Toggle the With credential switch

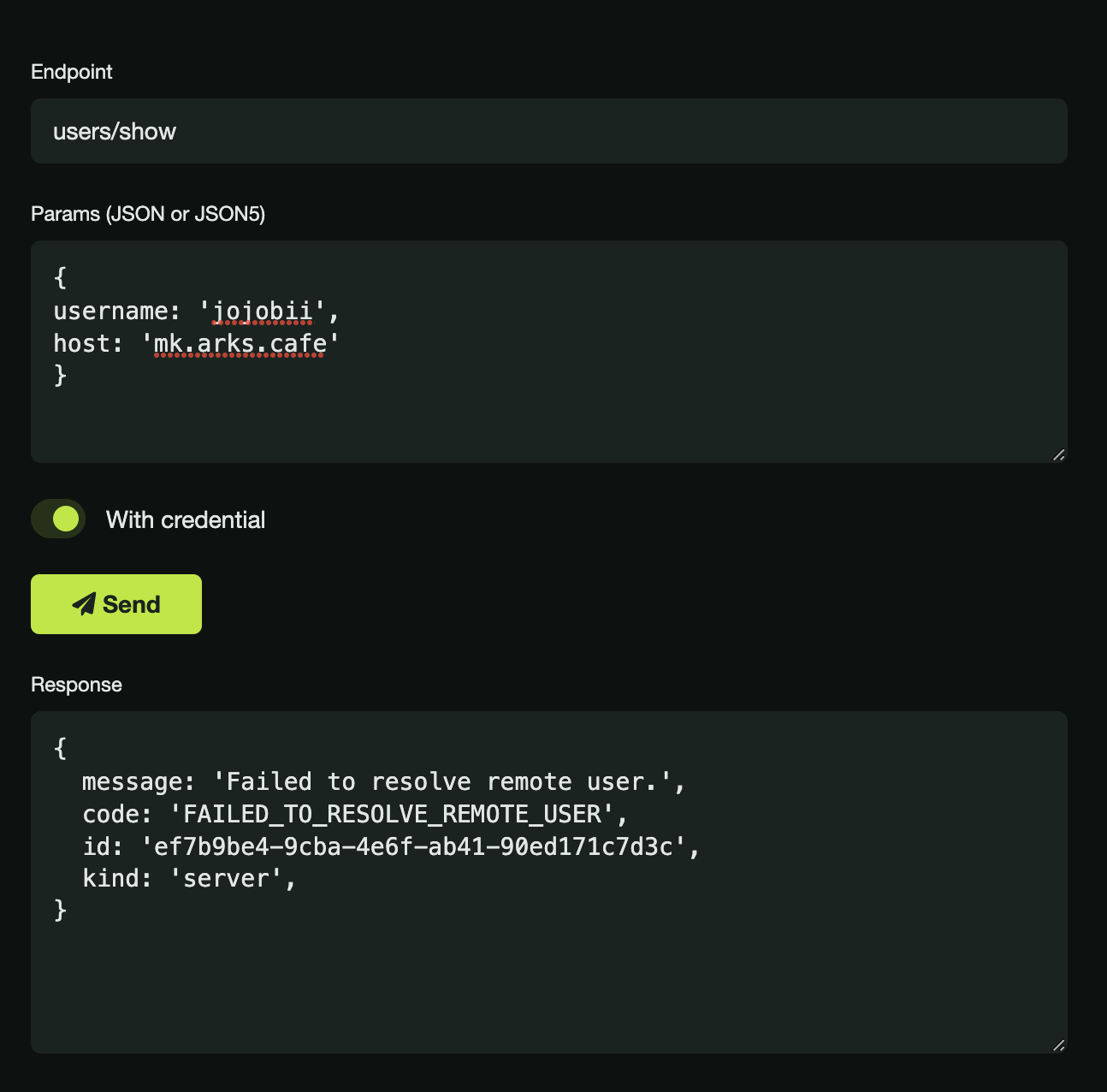coord(58,519)
